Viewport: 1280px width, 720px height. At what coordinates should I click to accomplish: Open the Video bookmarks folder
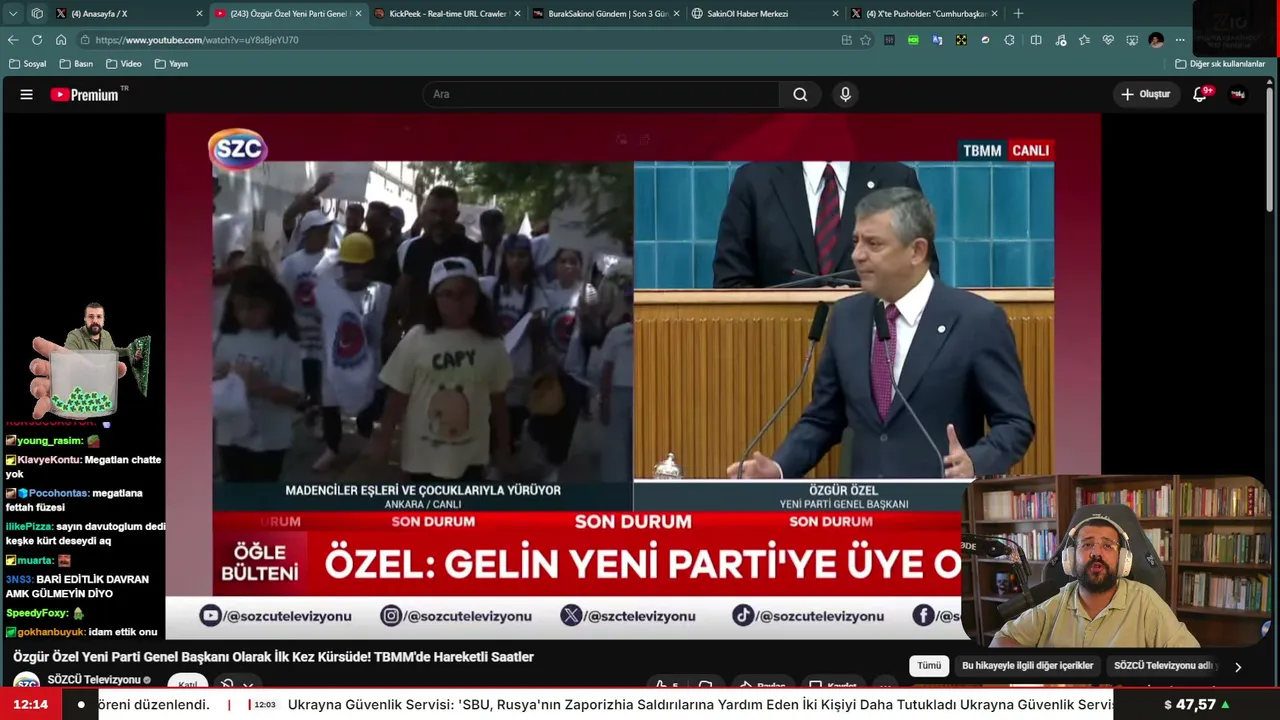[124, 64]
